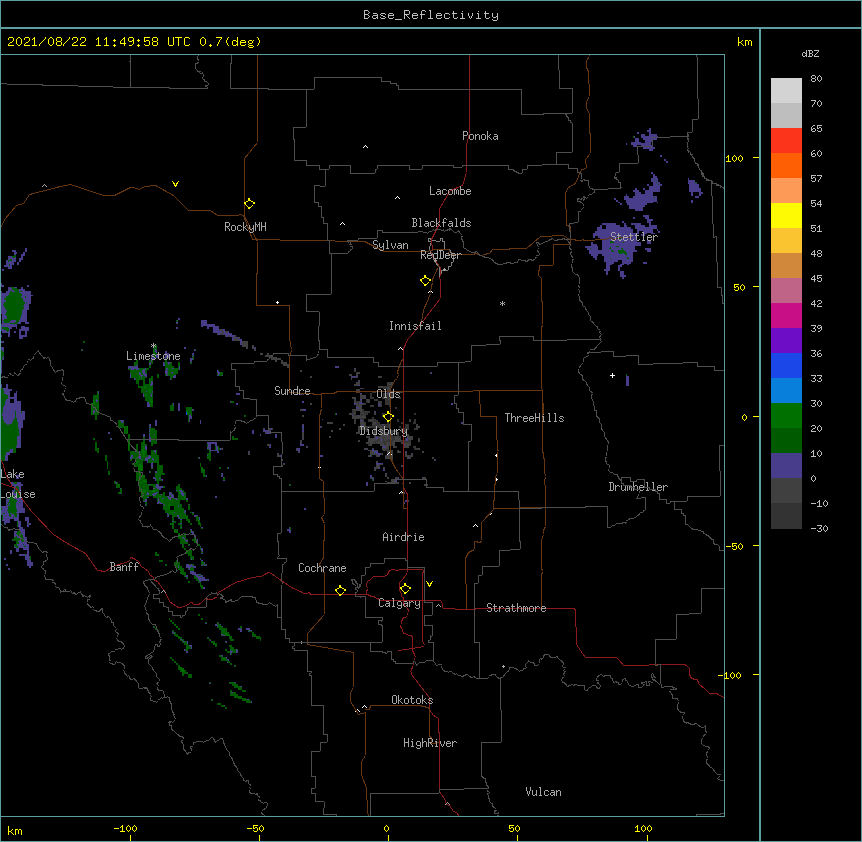Select the white asterisk east of Innisfail
This screenshot has width=862, height=842.
click(502, 303)
